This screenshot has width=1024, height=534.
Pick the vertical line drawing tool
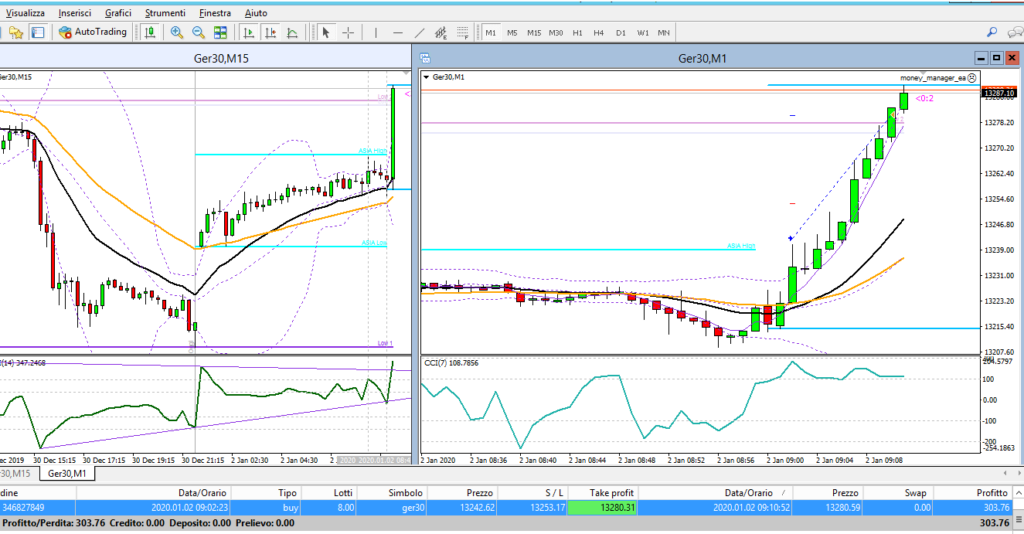376,32
